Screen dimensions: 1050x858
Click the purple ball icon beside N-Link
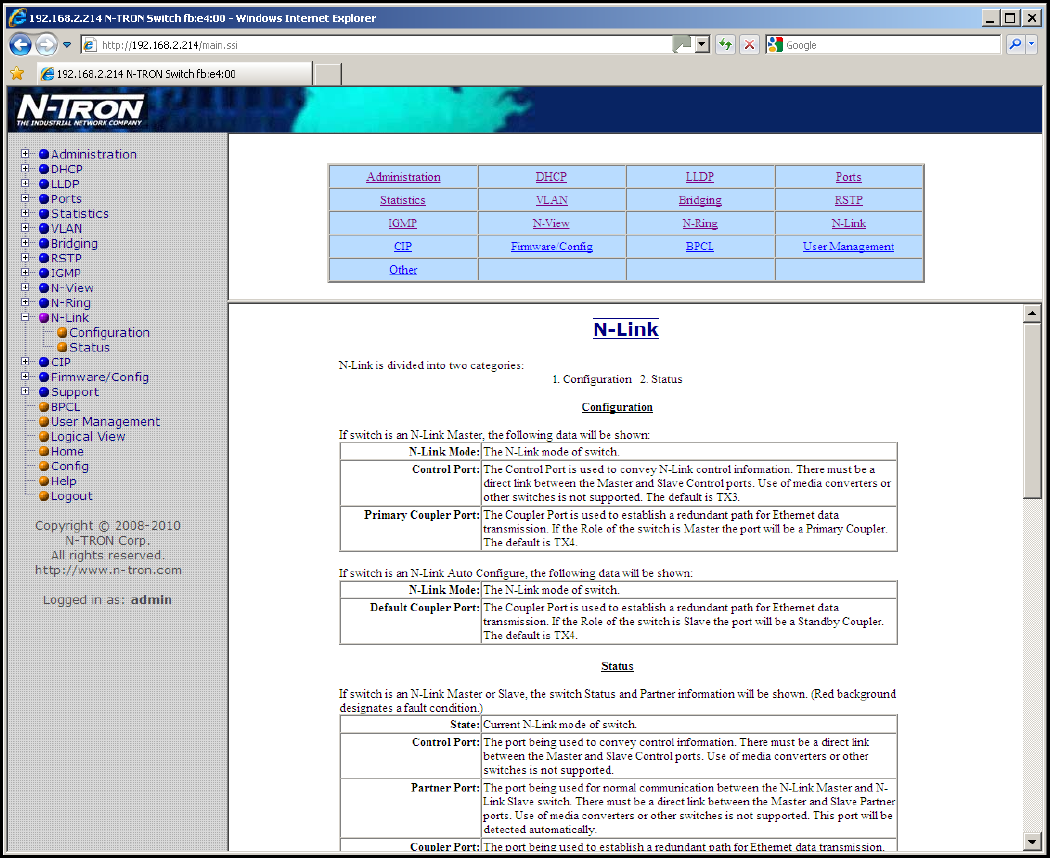[x=44, y=317]
